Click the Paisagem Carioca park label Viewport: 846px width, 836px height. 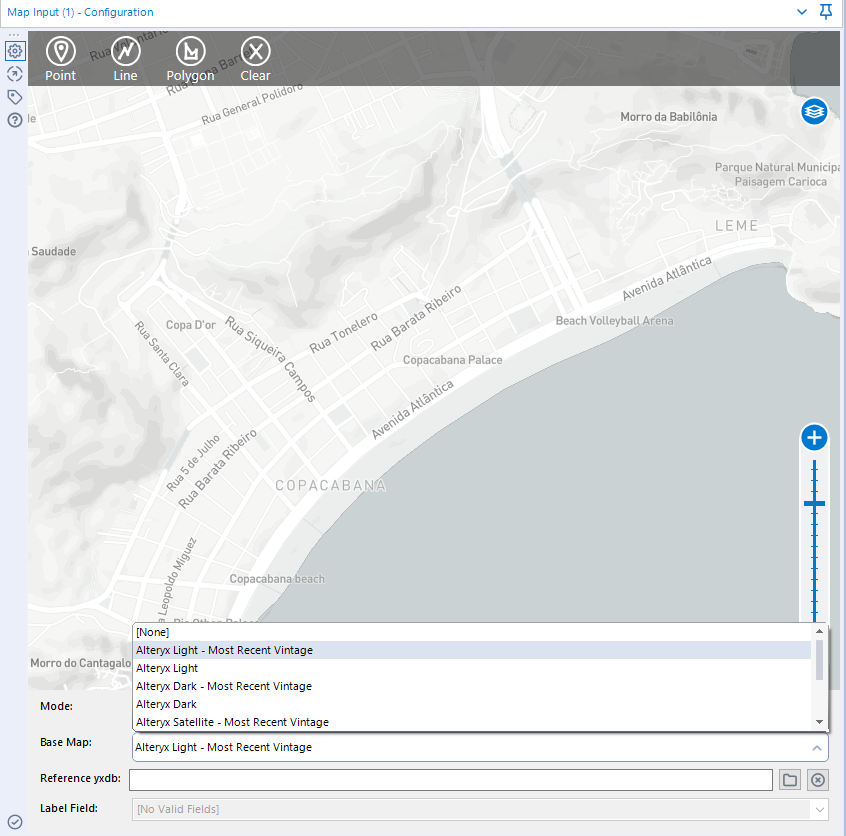tap(780, 181)
